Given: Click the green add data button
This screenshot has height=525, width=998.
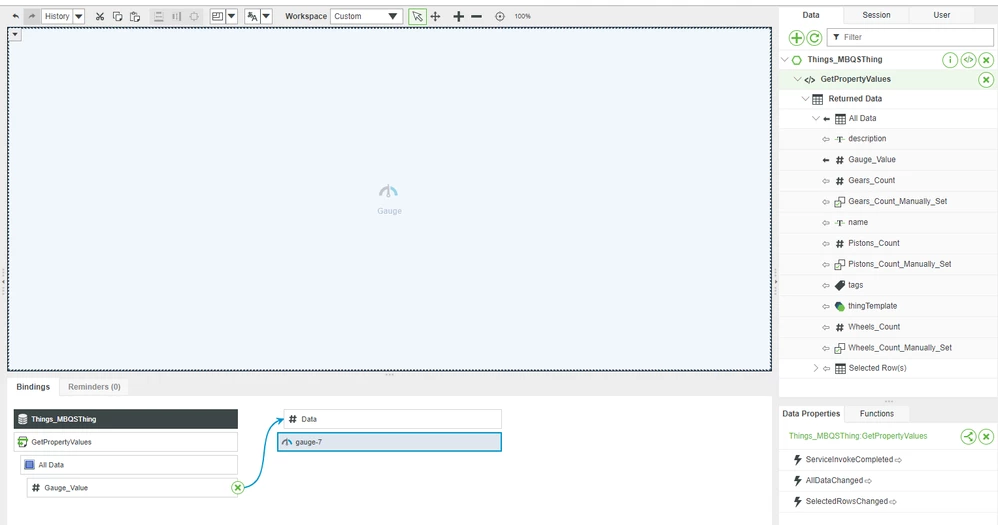Looking at the screenshot, I should click(x=796, y=38).
